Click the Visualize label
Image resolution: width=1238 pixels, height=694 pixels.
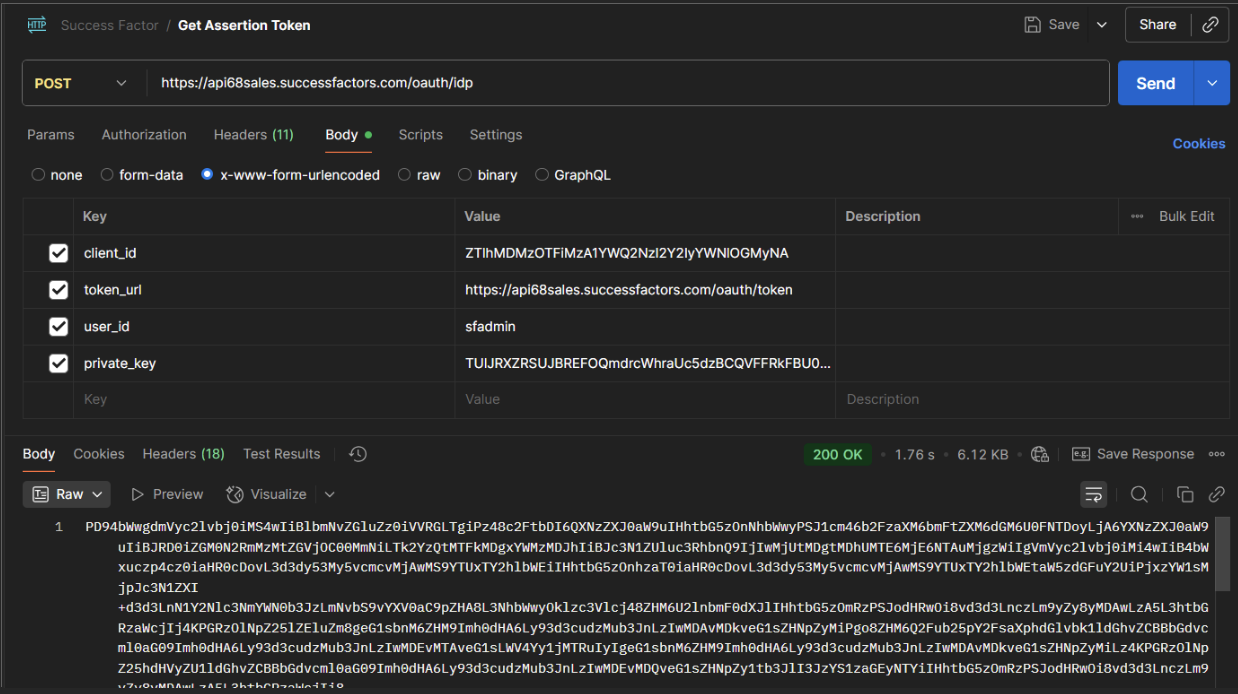click(279, 494)
